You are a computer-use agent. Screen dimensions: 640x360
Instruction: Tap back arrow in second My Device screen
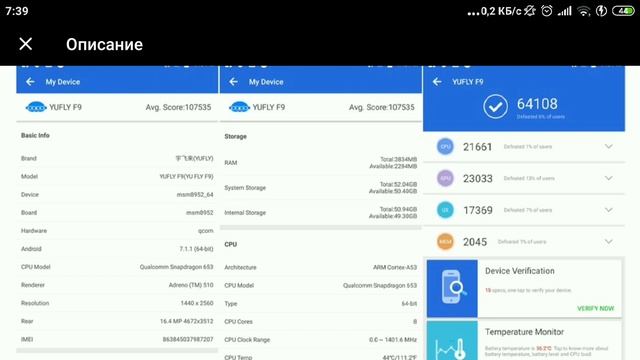tap(233, 82)
